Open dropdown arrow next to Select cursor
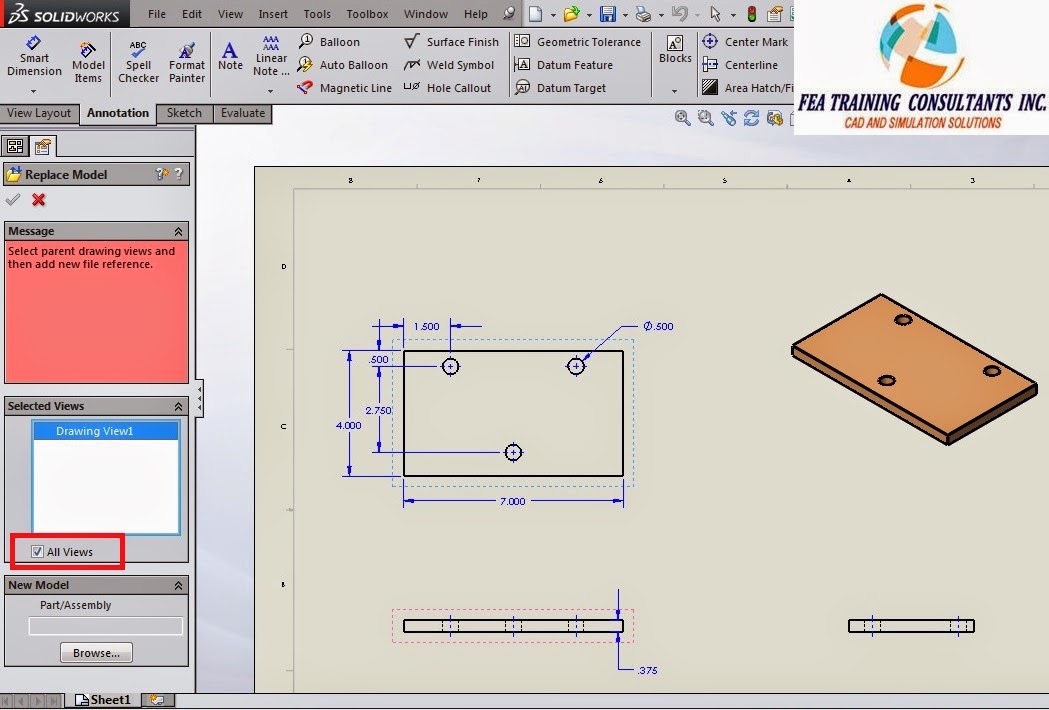Screen dimensions: 1049x710 pos(733,15)
